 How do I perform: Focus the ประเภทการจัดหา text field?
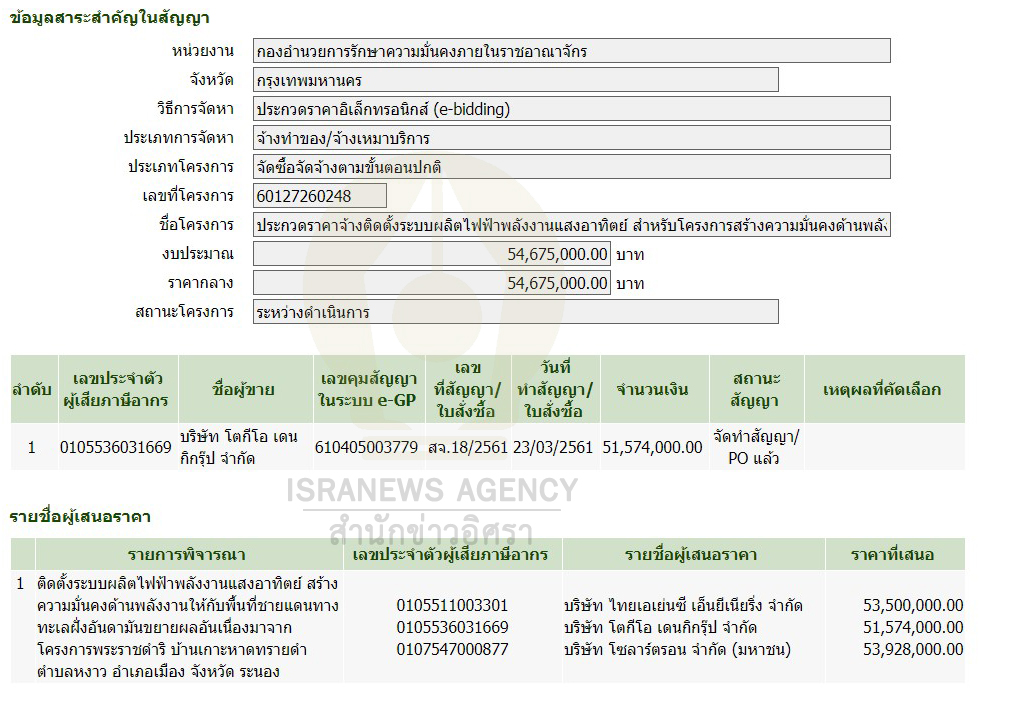click(x=571, y=138)
